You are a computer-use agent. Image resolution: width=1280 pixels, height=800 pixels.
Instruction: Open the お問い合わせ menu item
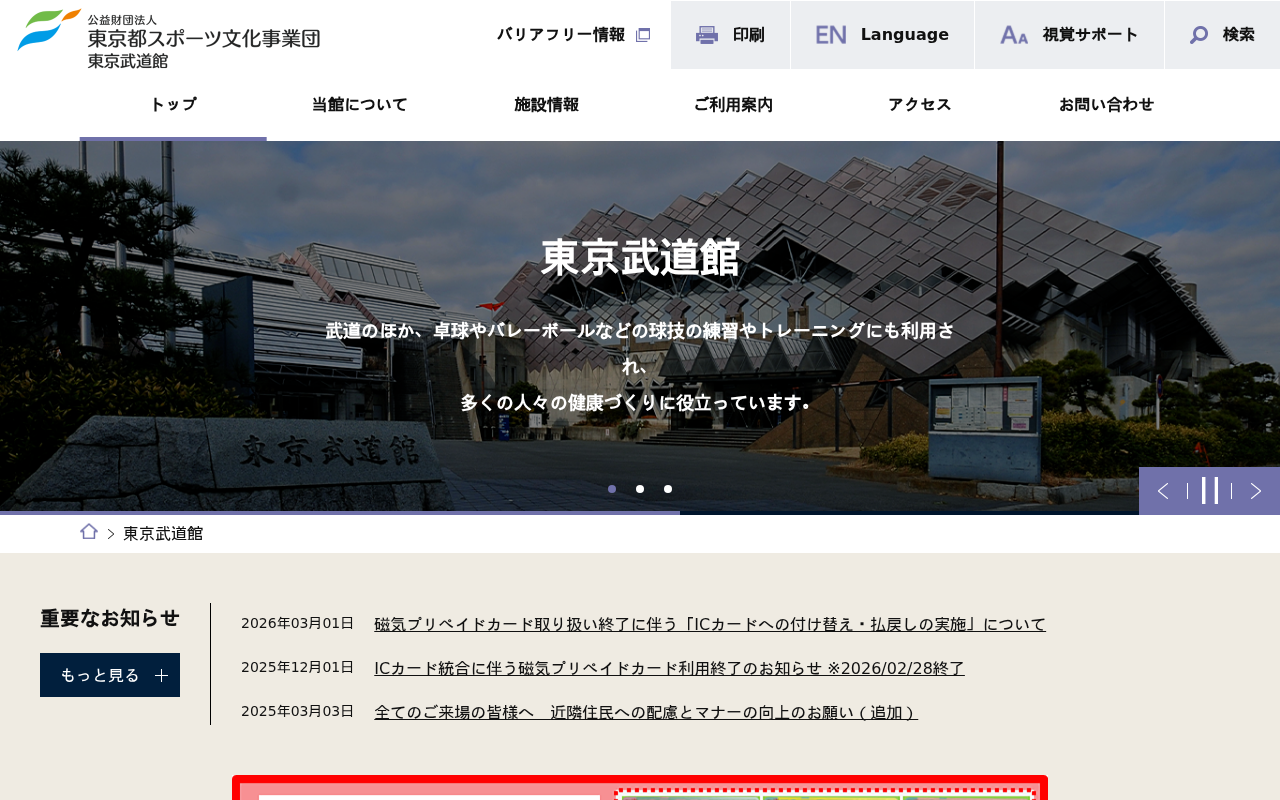pos(1106,105)
